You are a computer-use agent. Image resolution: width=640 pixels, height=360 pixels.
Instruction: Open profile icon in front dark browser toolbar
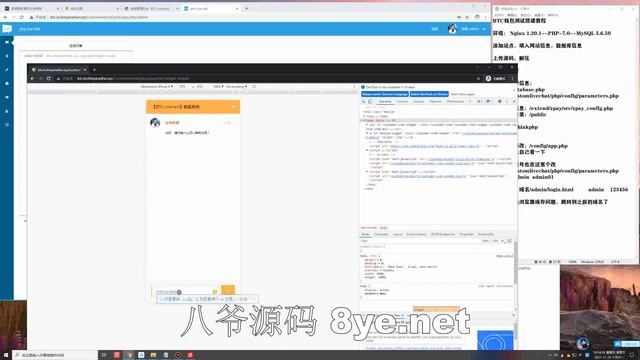488,78
